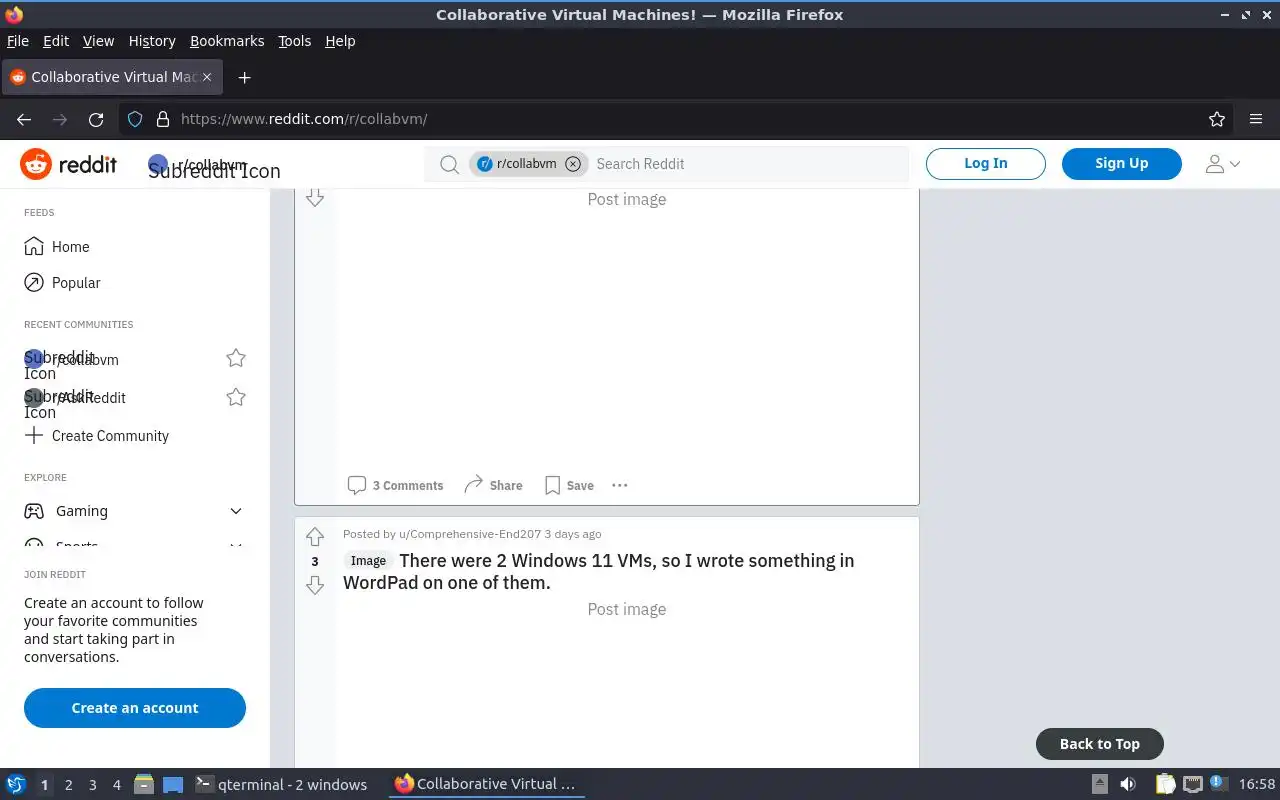Open the taskbar application launcher
1280x800 pixels.
pos(16,785)
